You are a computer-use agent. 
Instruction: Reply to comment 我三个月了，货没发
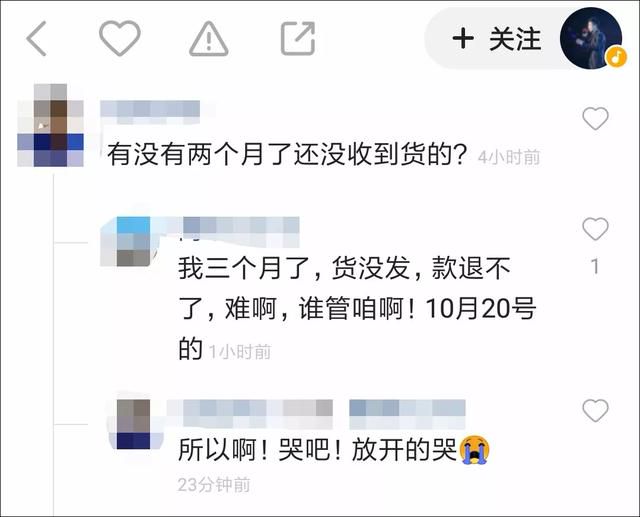coord(357,308)
